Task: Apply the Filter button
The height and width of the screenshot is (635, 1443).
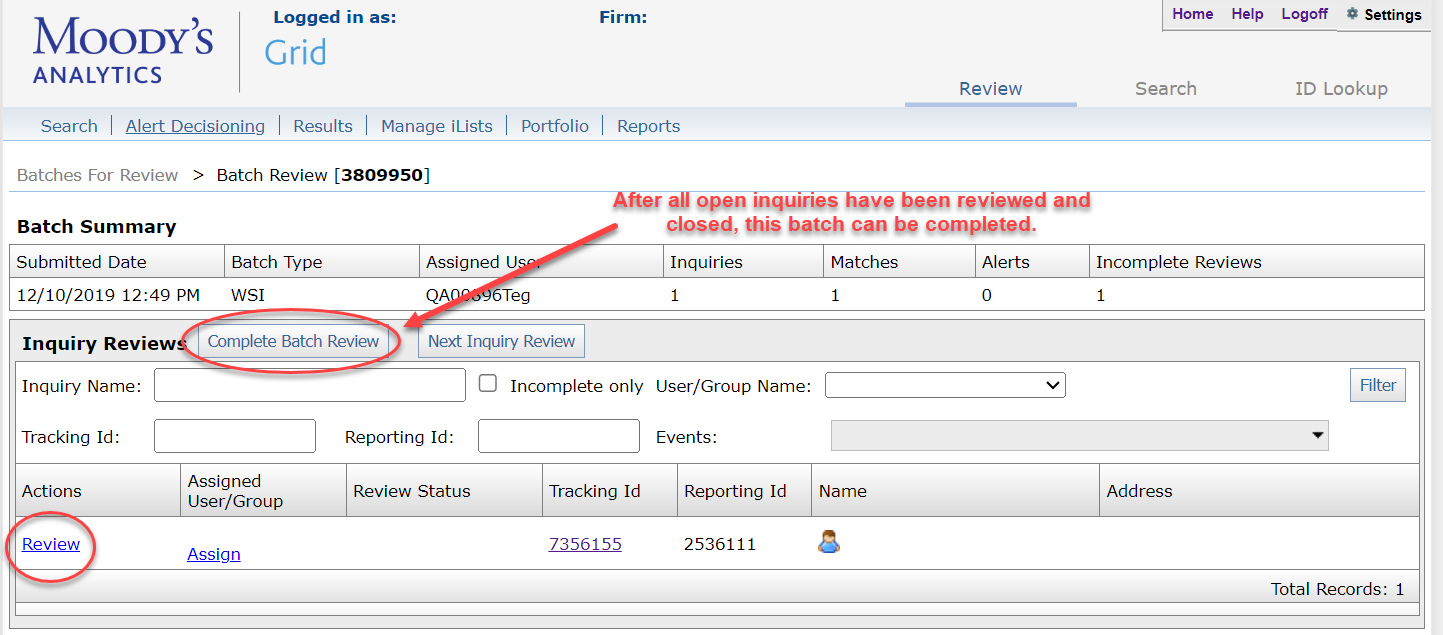Action: pyautogui.click(x=1377, y=384)
